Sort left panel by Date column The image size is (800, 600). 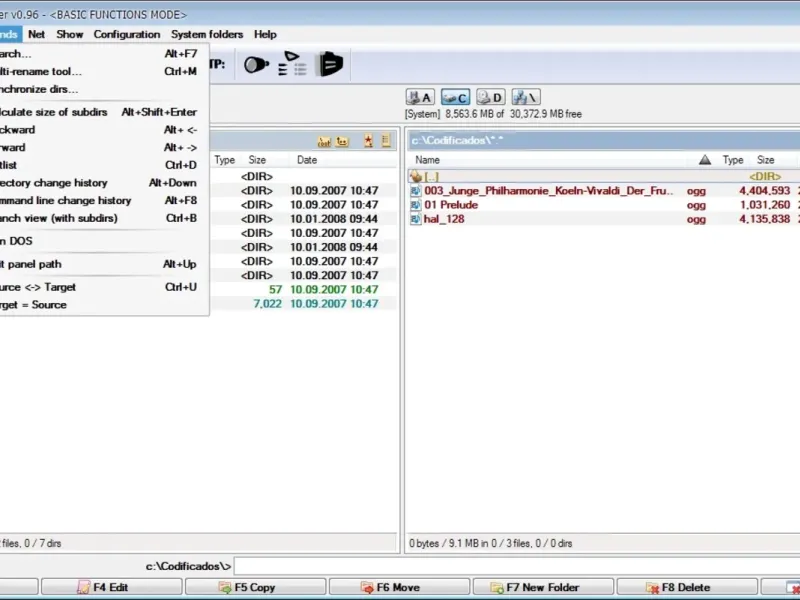pos(307,160)
